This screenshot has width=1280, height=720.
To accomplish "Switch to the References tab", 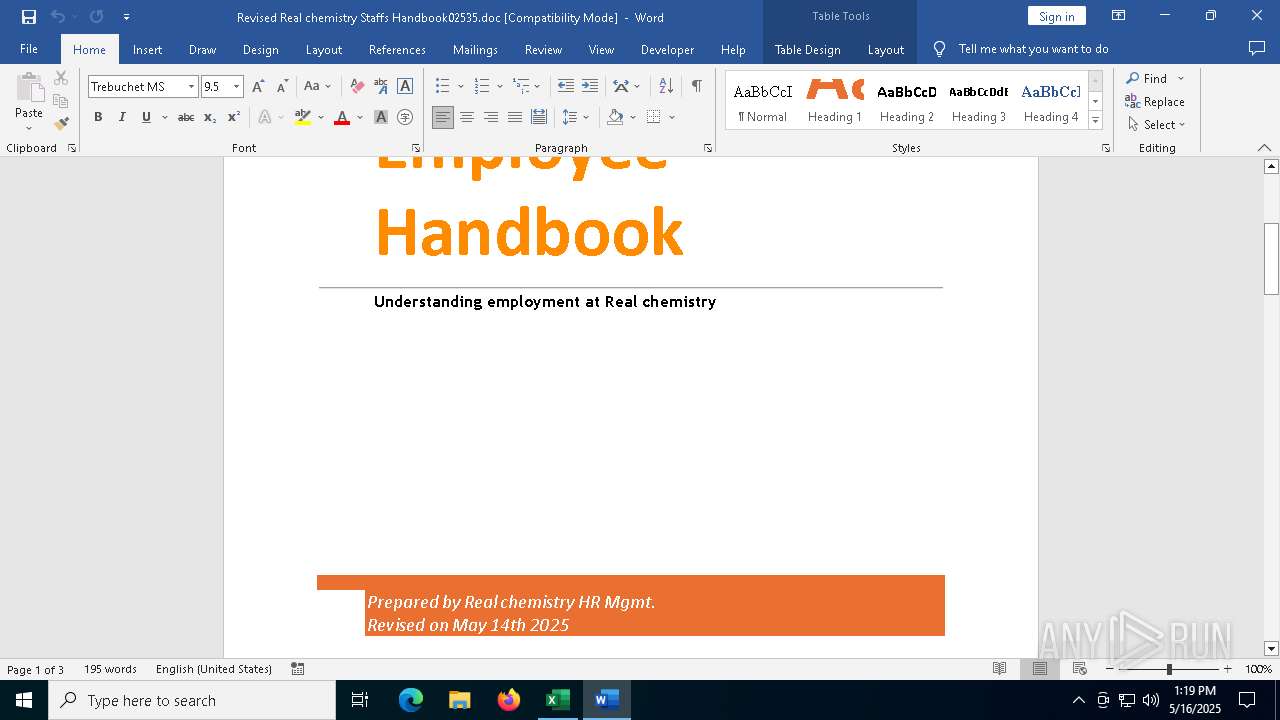I will (x=397, y=50).
